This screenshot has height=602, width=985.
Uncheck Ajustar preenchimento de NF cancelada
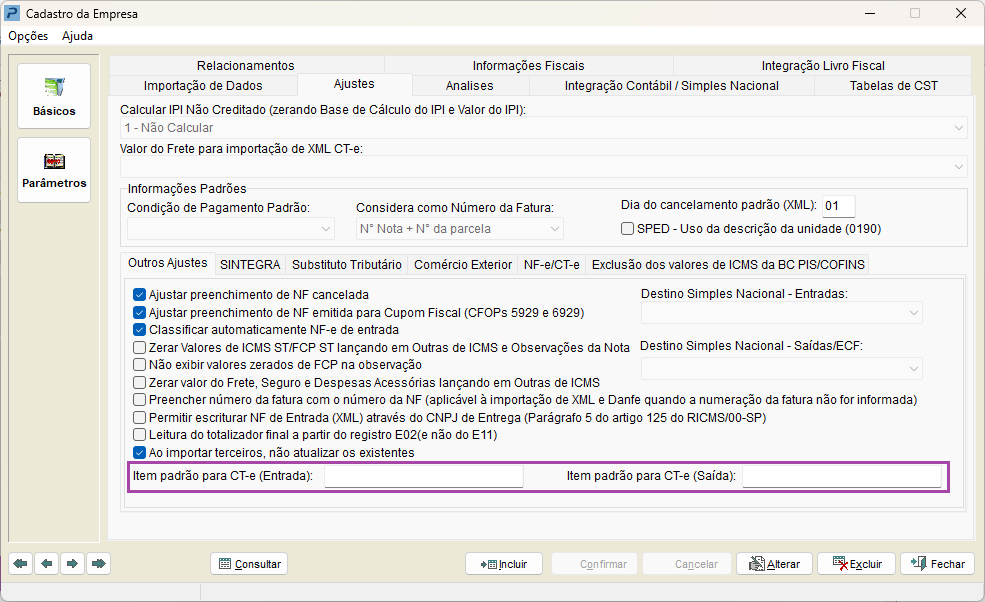140,295
